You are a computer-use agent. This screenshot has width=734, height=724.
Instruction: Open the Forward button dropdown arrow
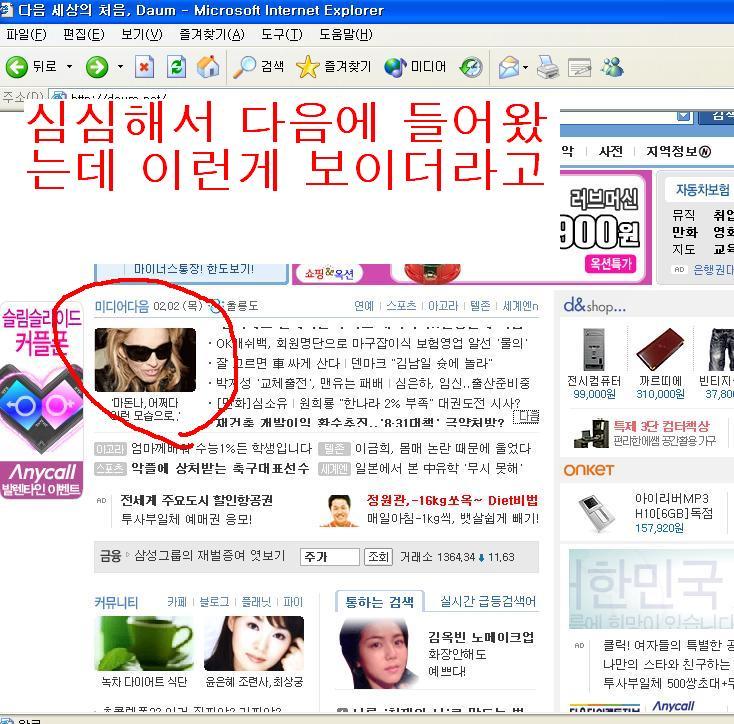(120, 67)
